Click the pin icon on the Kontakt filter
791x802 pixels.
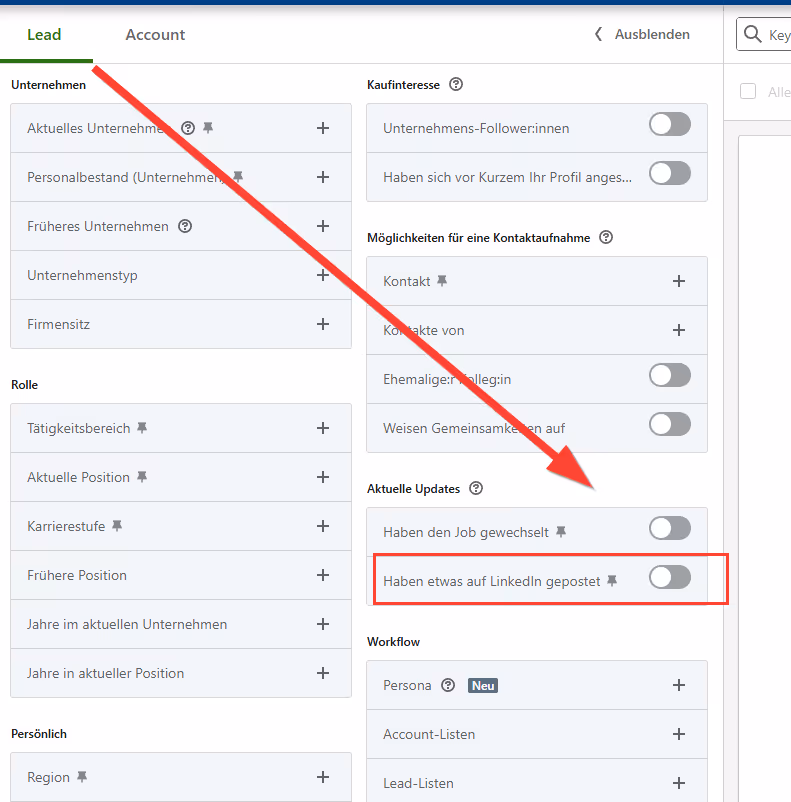coord(442,280)
